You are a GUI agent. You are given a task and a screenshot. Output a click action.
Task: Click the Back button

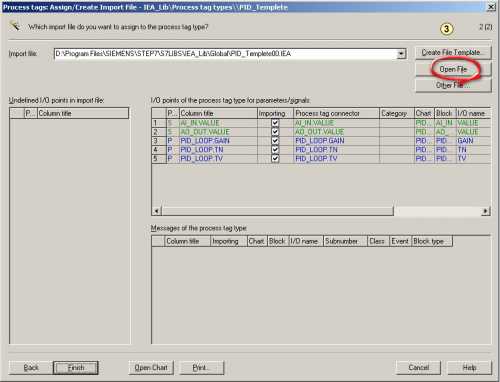tap(31, 368)
